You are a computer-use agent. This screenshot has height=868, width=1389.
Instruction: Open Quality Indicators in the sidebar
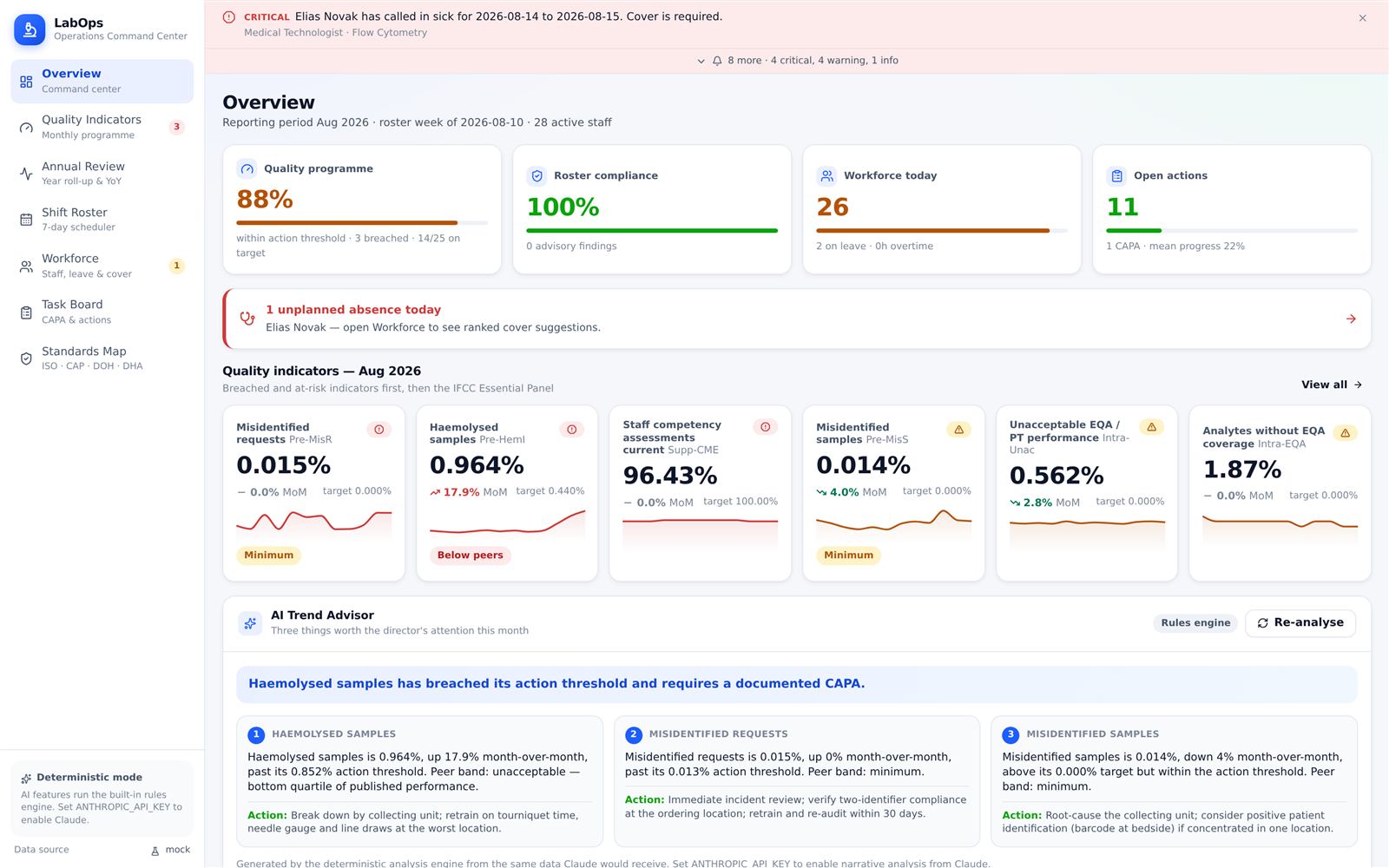102,128
